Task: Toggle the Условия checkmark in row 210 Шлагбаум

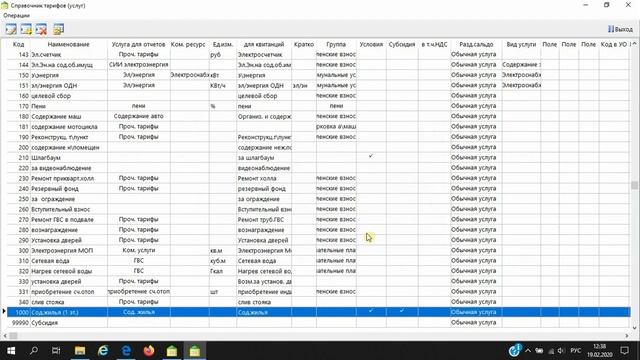Action: pos(371,156)
